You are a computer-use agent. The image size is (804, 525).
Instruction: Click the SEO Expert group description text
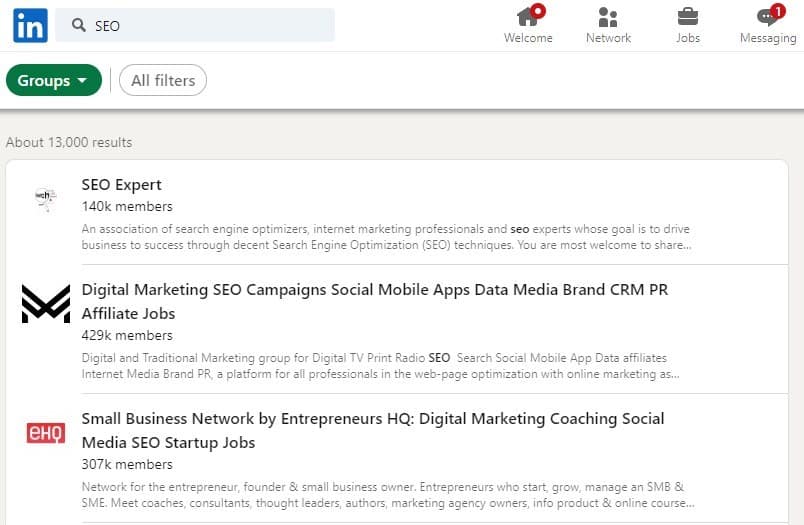[x=387, y=237]
